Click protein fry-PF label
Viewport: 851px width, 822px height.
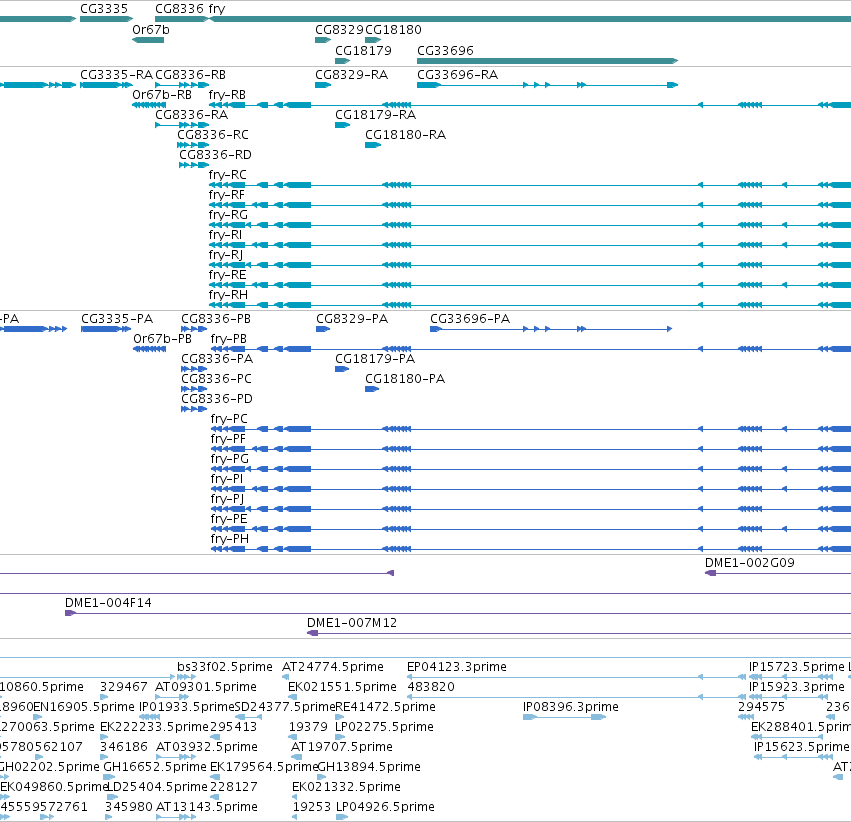click(228, 438)
